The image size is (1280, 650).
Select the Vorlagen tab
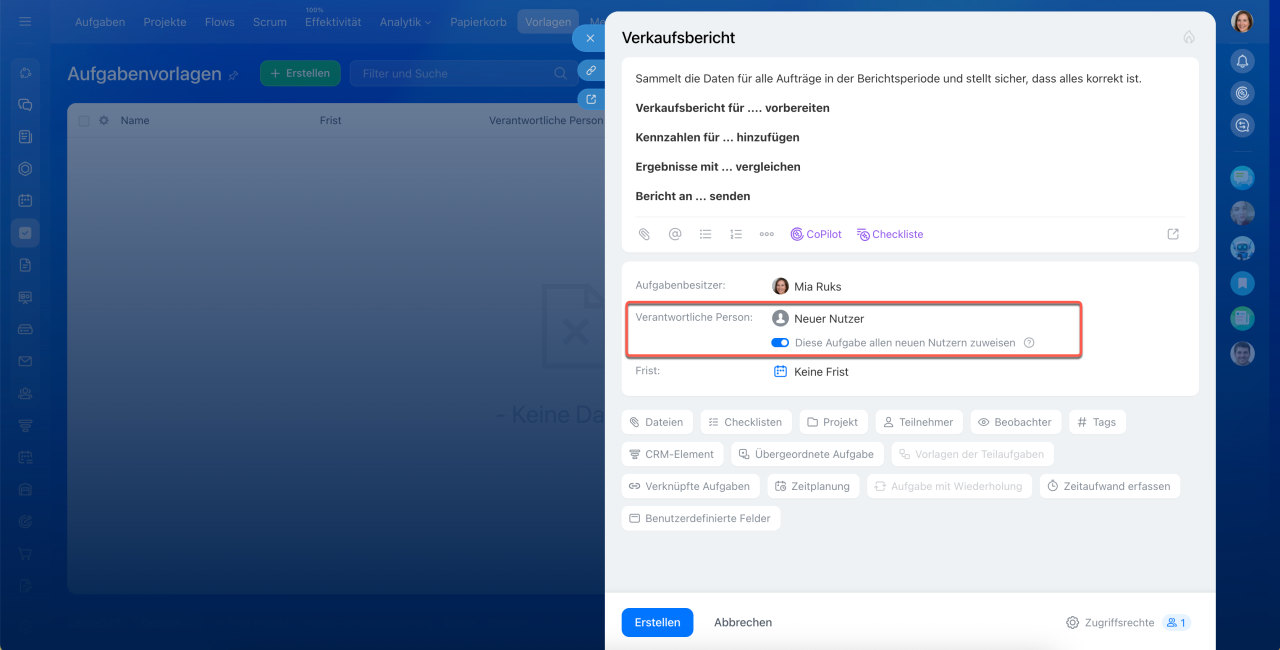548,22
